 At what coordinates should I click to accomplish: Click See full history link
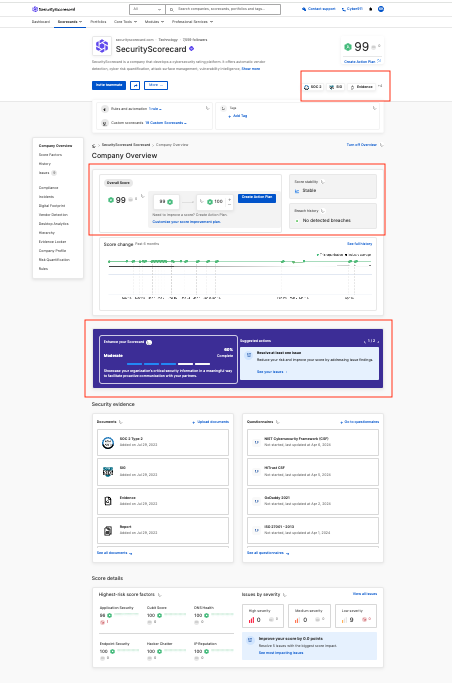[x=360, y=244]
